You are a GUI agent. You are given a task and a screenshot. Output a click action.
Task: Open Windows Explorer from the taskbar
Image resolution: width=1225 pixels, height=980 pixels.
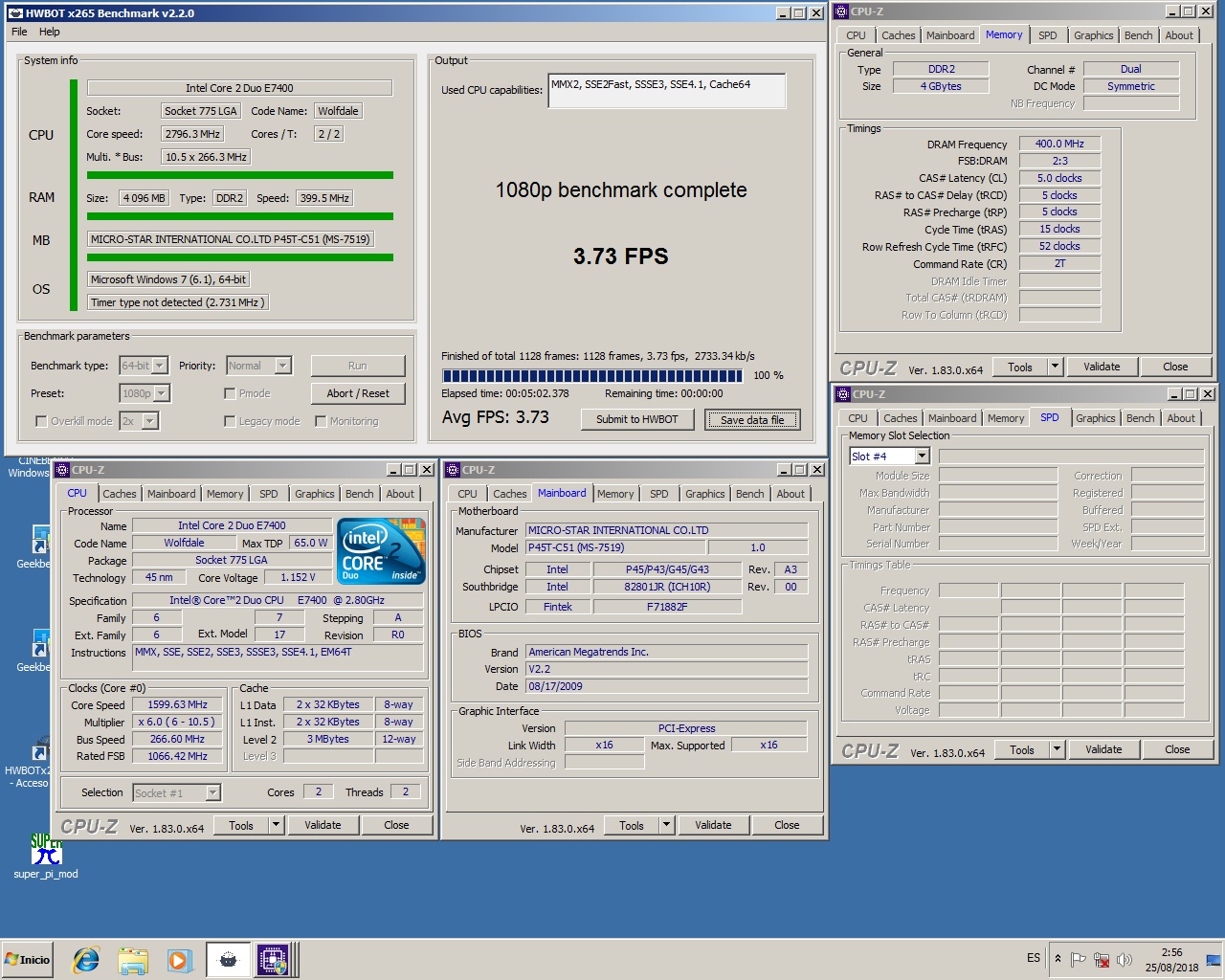pyautogui.click(x=133, y=960)
